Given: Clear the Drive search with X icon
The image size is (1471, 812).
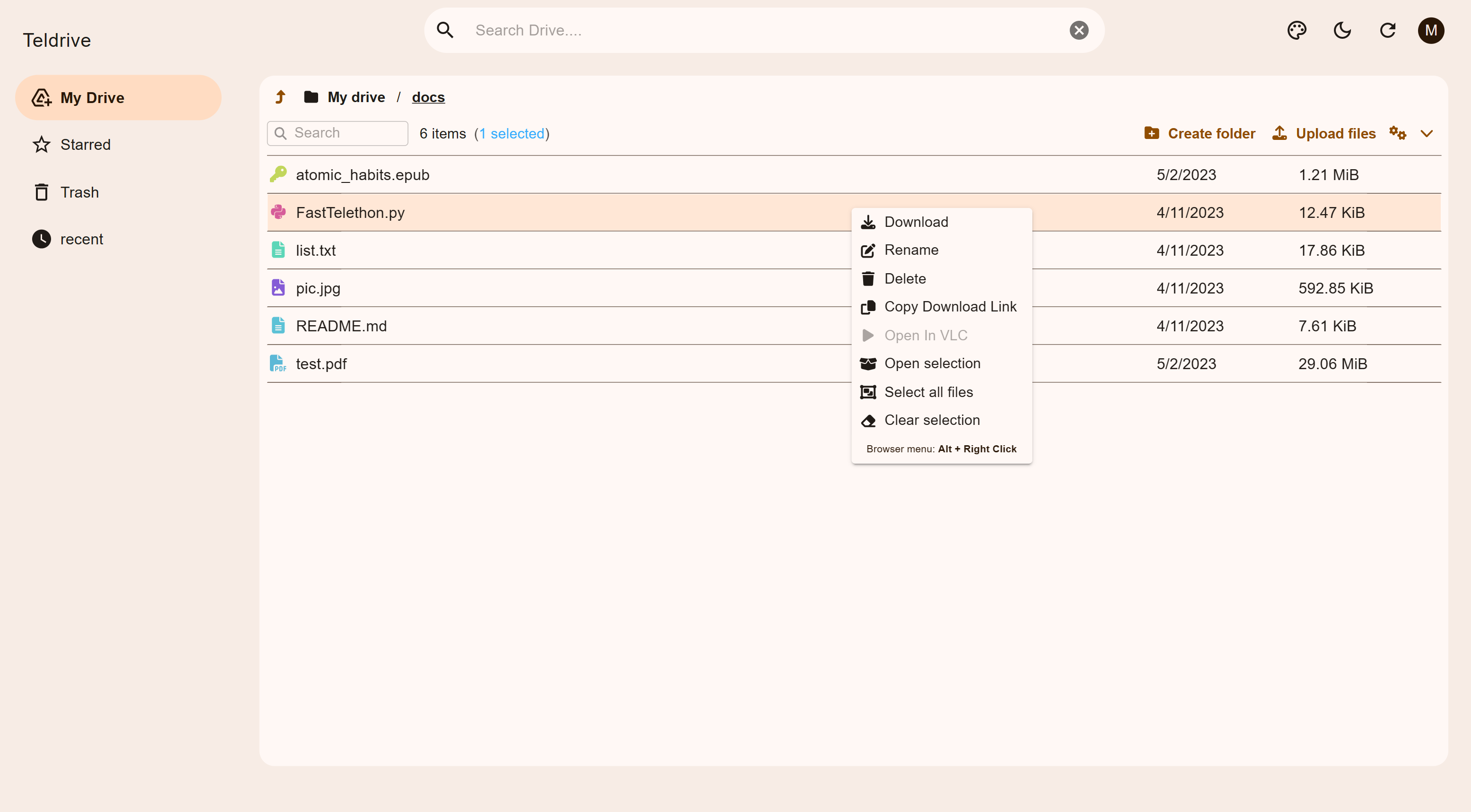Looking at the screenshot, I should [x=1078, y=30].
